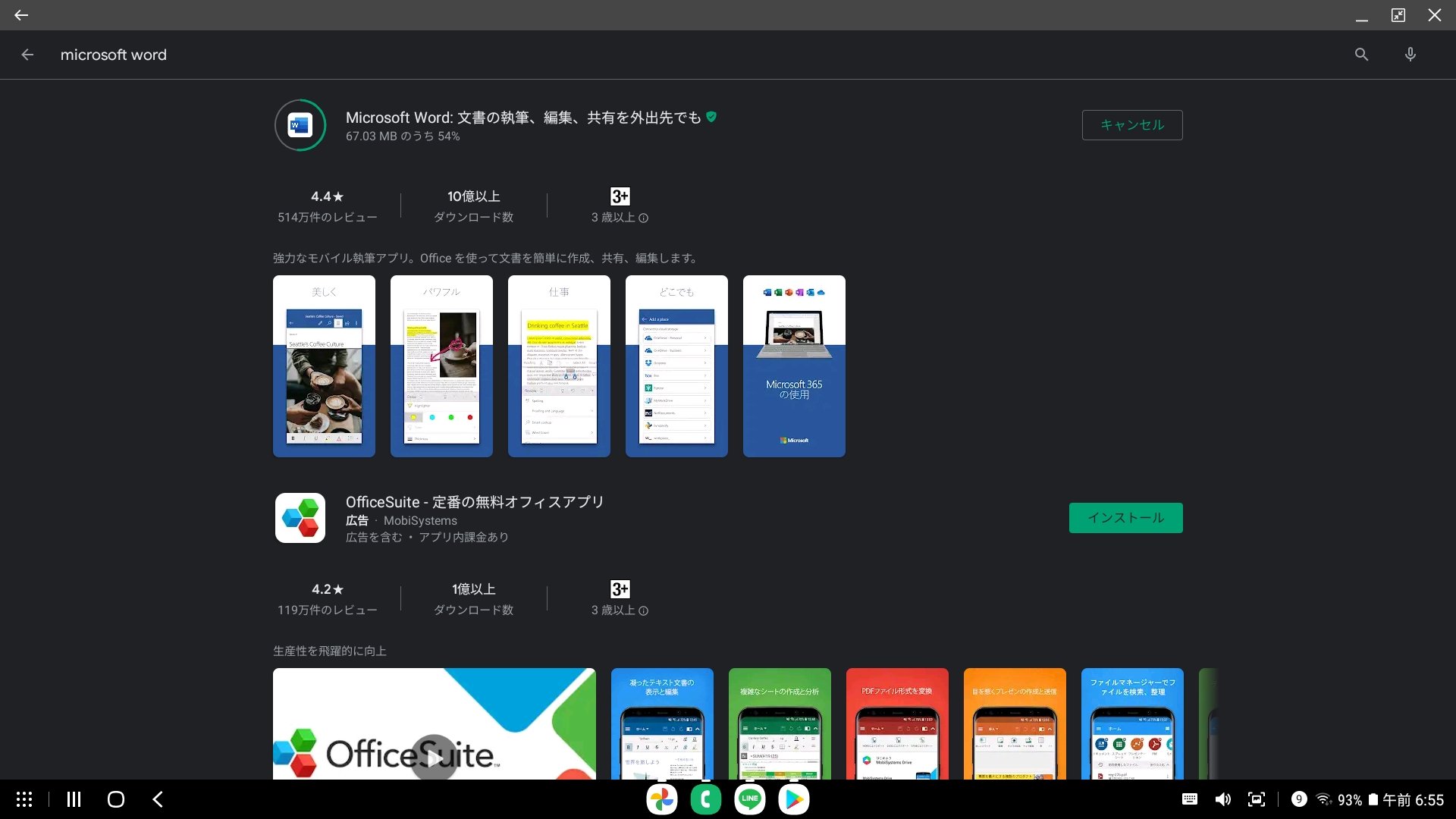Open LINE app in the taskbar

click(749, 799)
